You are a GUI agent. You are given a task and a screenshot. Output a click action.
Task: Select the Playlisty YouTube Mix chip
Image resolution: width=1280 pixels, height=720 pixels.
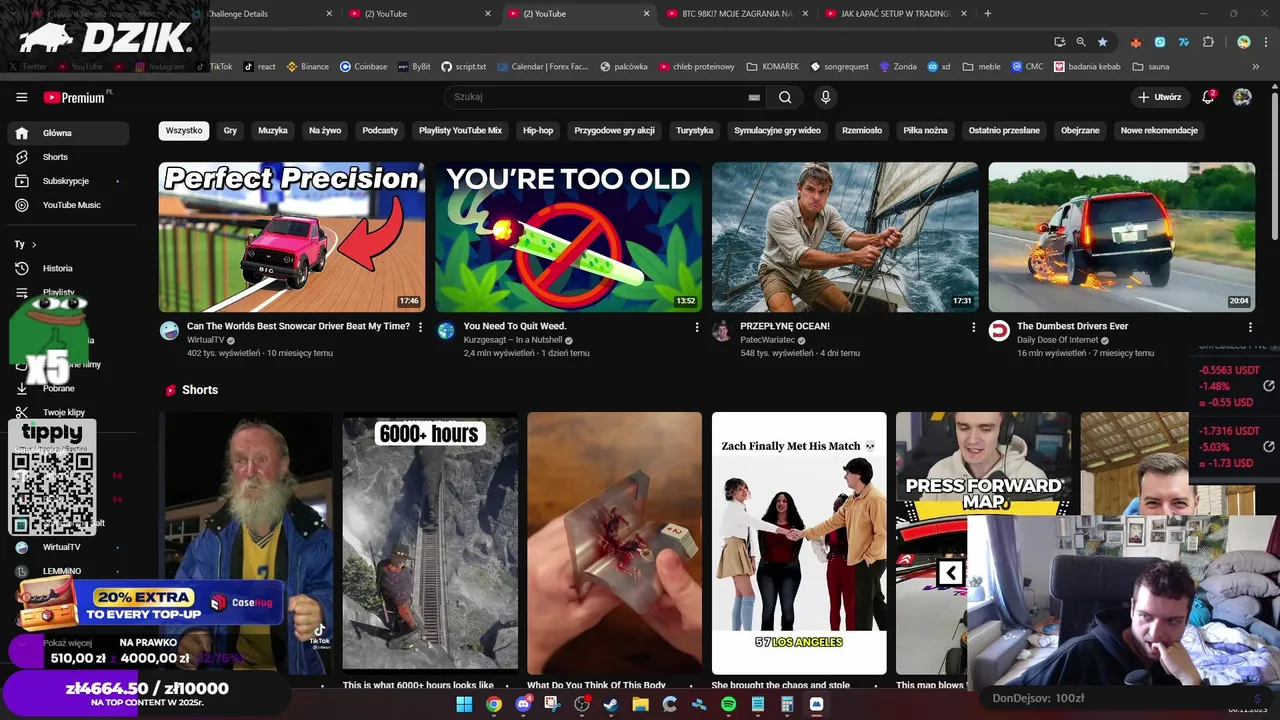click(x=460, y=130)
